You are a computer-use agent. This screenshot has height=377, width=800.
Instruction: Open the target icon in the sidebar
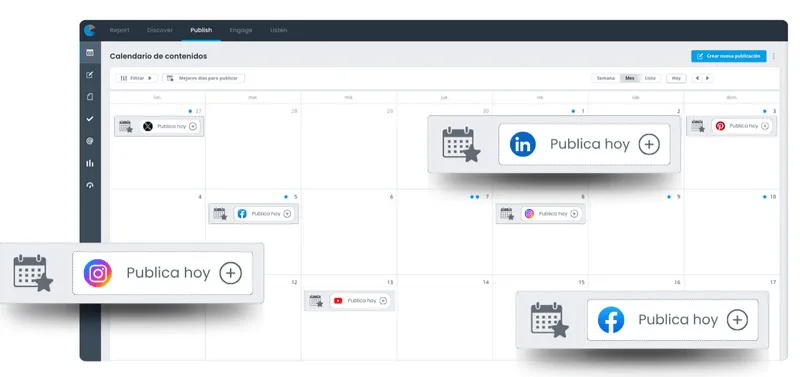pyautogui.click(x=90, y=141)
